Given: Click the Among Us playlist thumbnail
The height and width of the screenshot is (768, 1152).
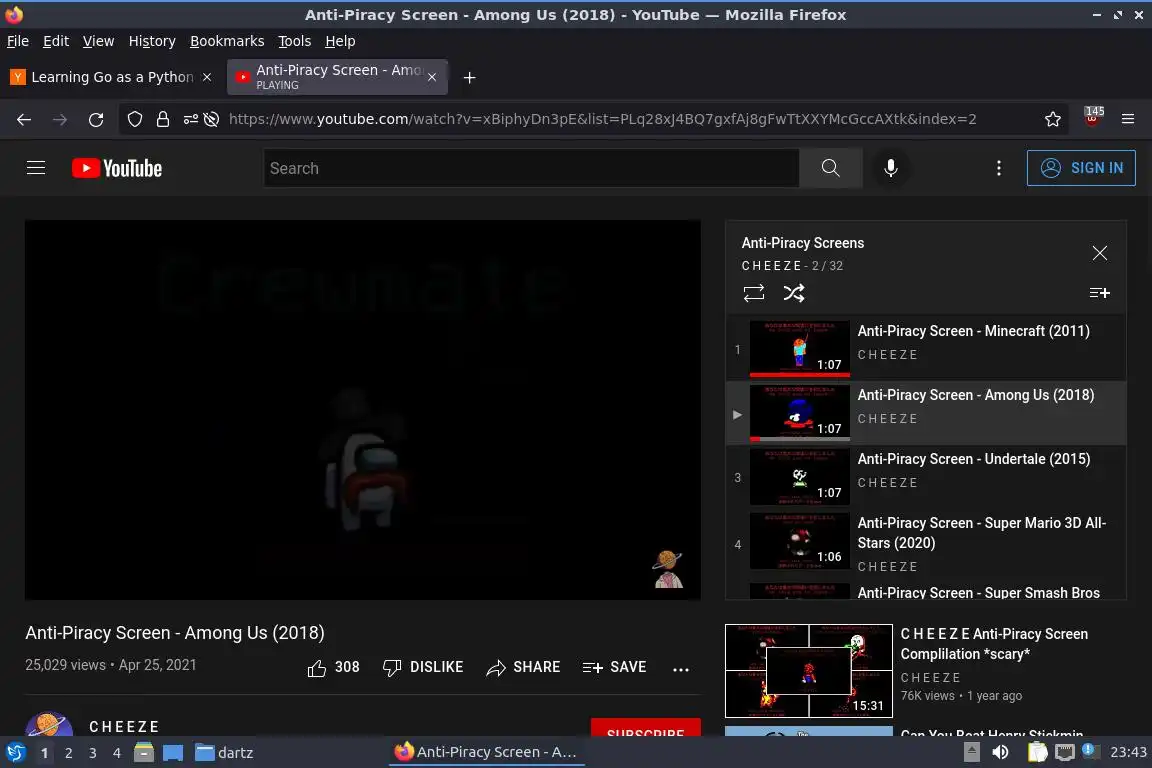Looking at the screenshot, I should click(799, 413).
